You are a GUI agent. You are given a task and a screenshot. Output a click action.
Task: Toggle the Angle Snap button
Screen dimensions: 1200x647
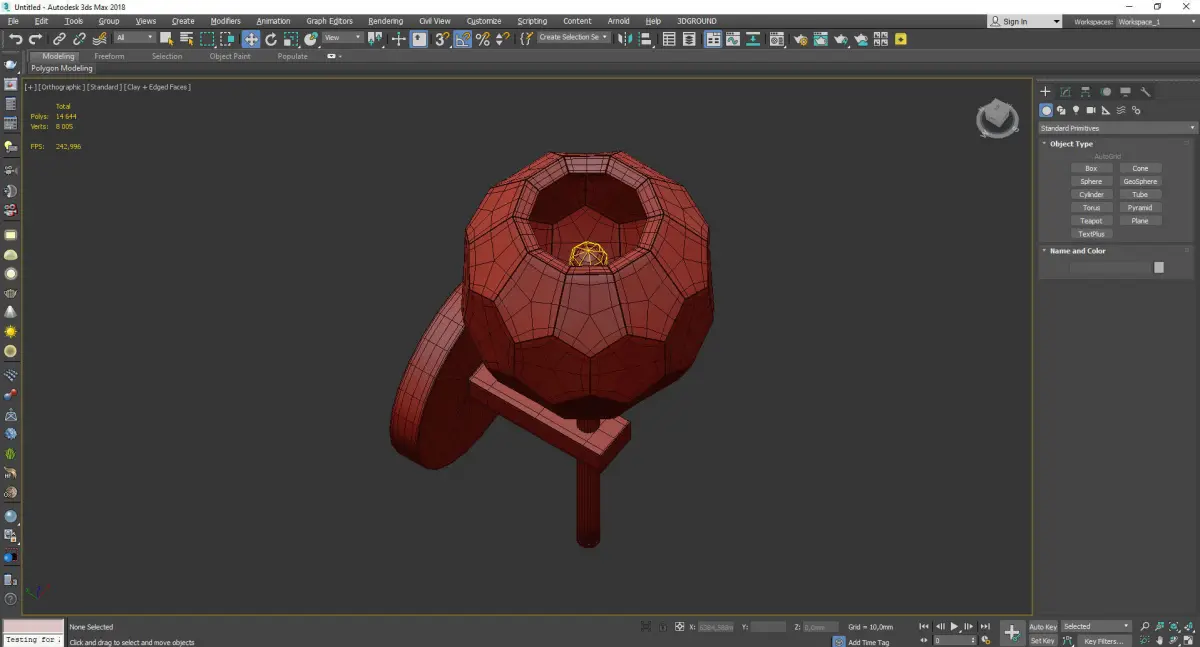[x=462, y=39]
